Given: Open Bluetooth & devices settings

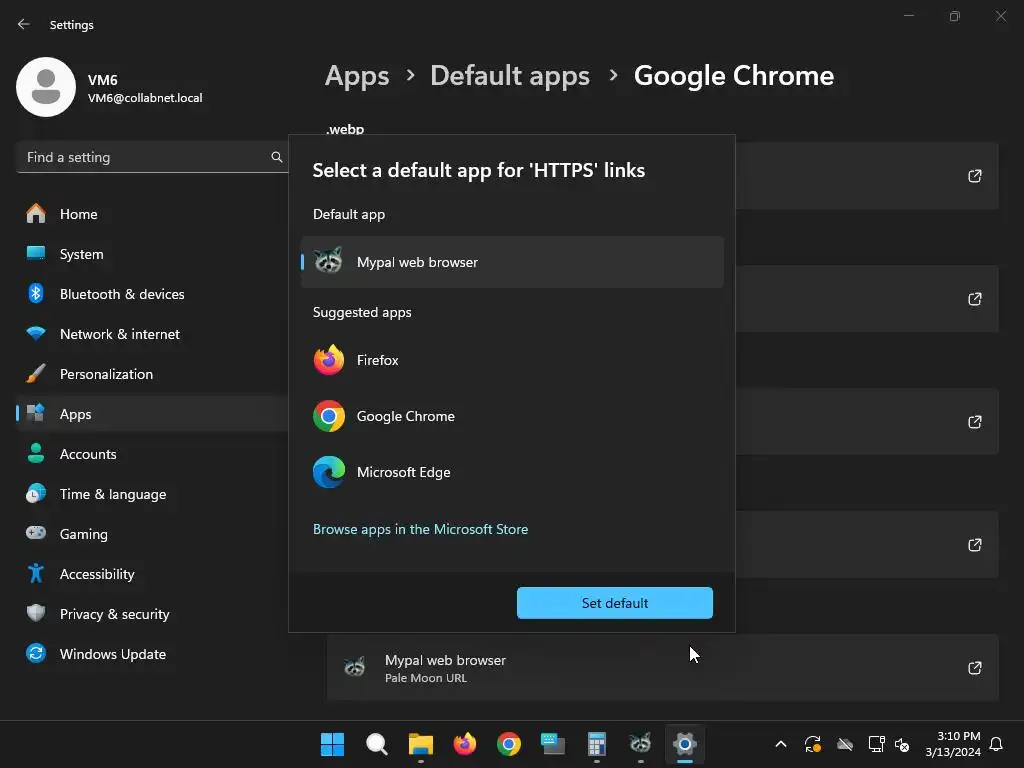Looking at the screenshot, I should tap(152, 294).
